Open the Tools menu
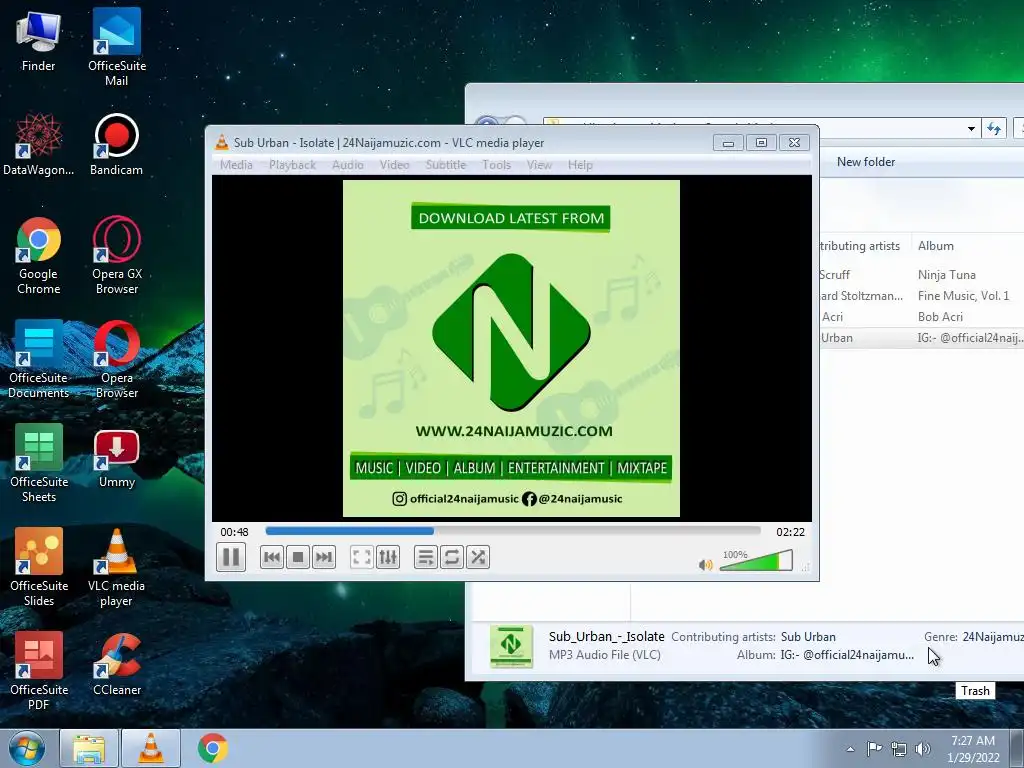Screen dimensions: 1024x768 point(496,165)
